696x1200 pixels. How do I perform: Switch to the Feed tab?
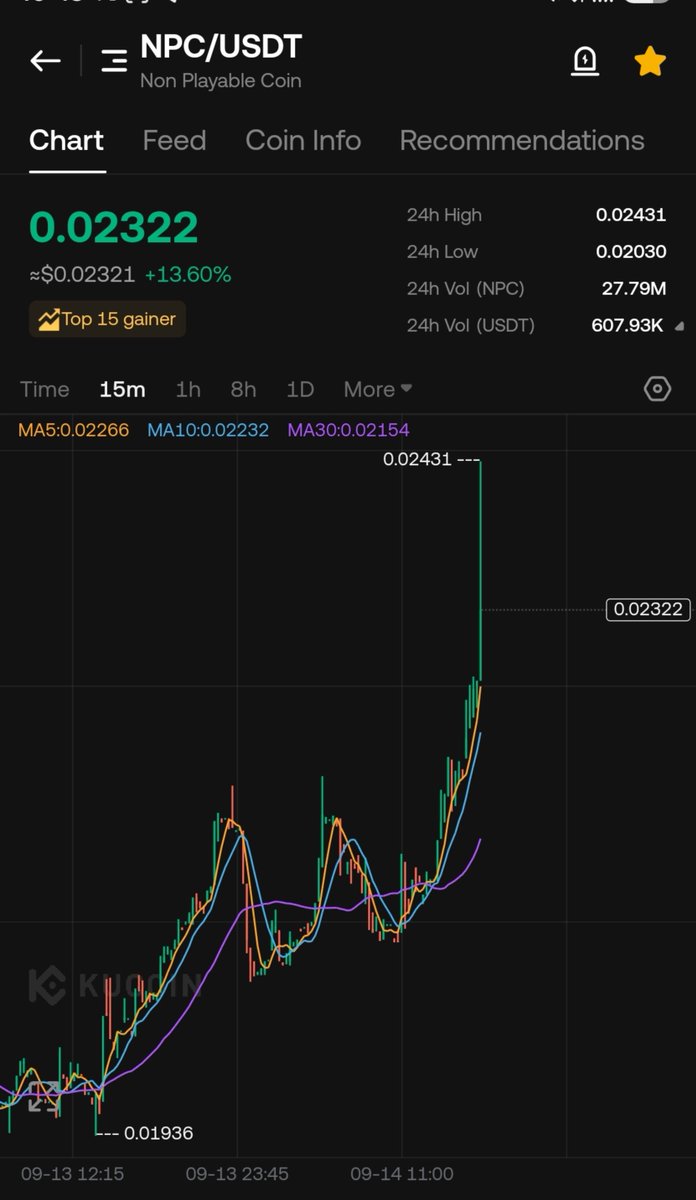174,140
